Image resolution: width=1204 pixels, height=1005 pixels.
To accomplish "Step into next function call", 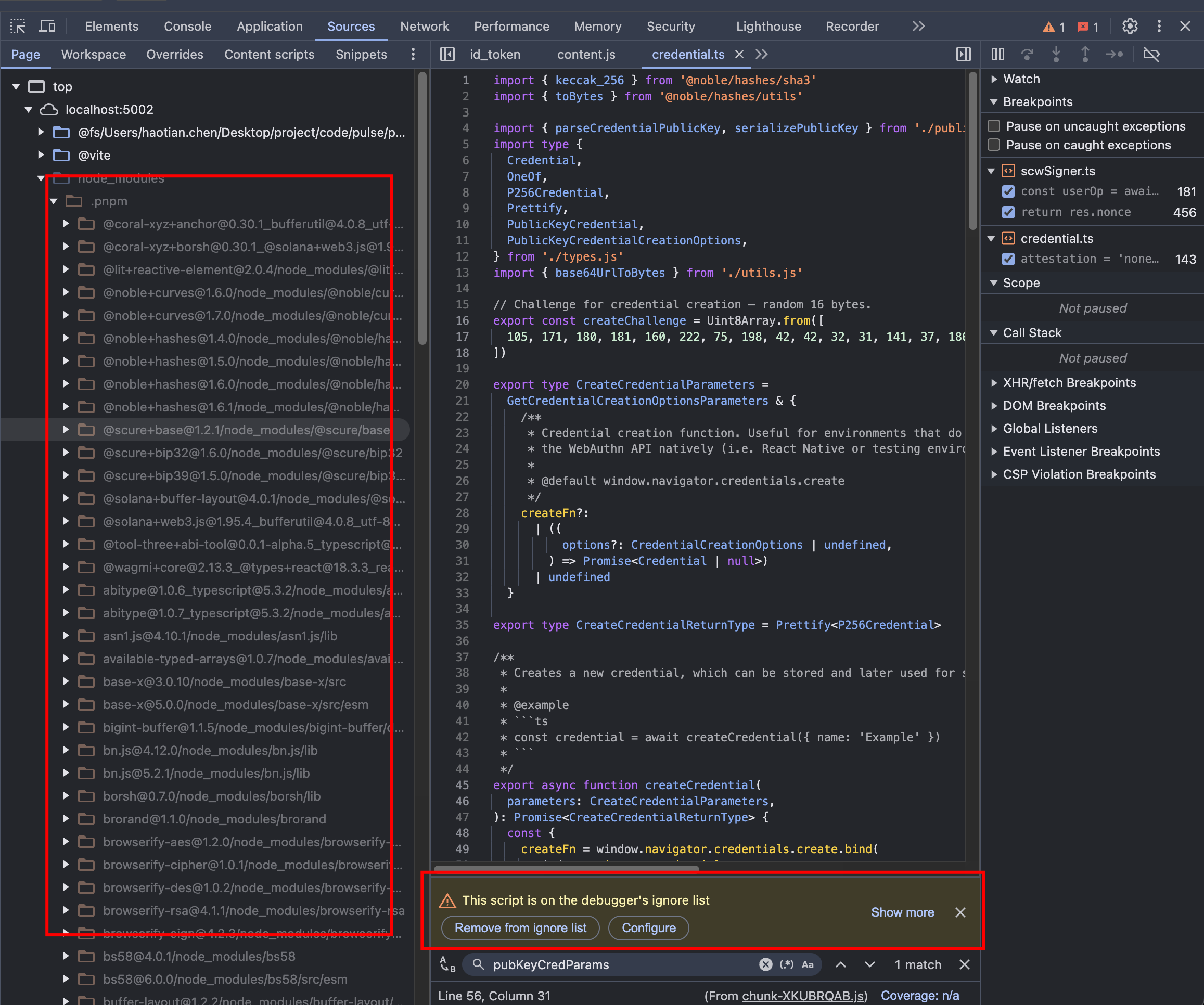I will (1056, 55).
